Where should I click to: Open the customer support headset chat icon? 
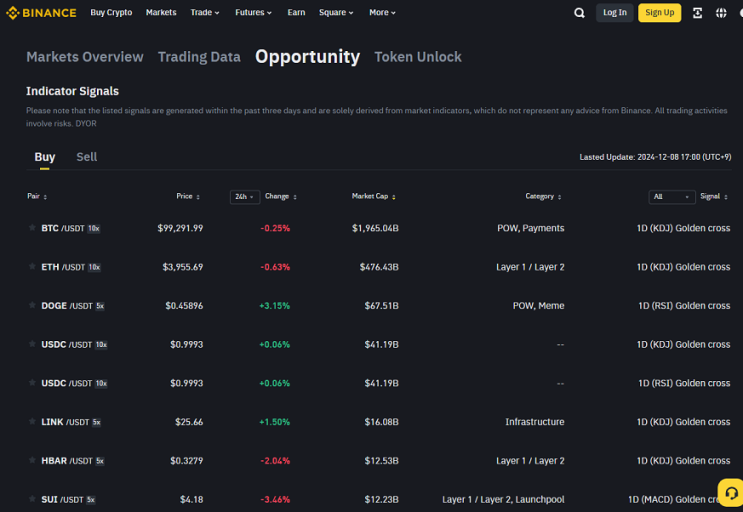[731, 493]
